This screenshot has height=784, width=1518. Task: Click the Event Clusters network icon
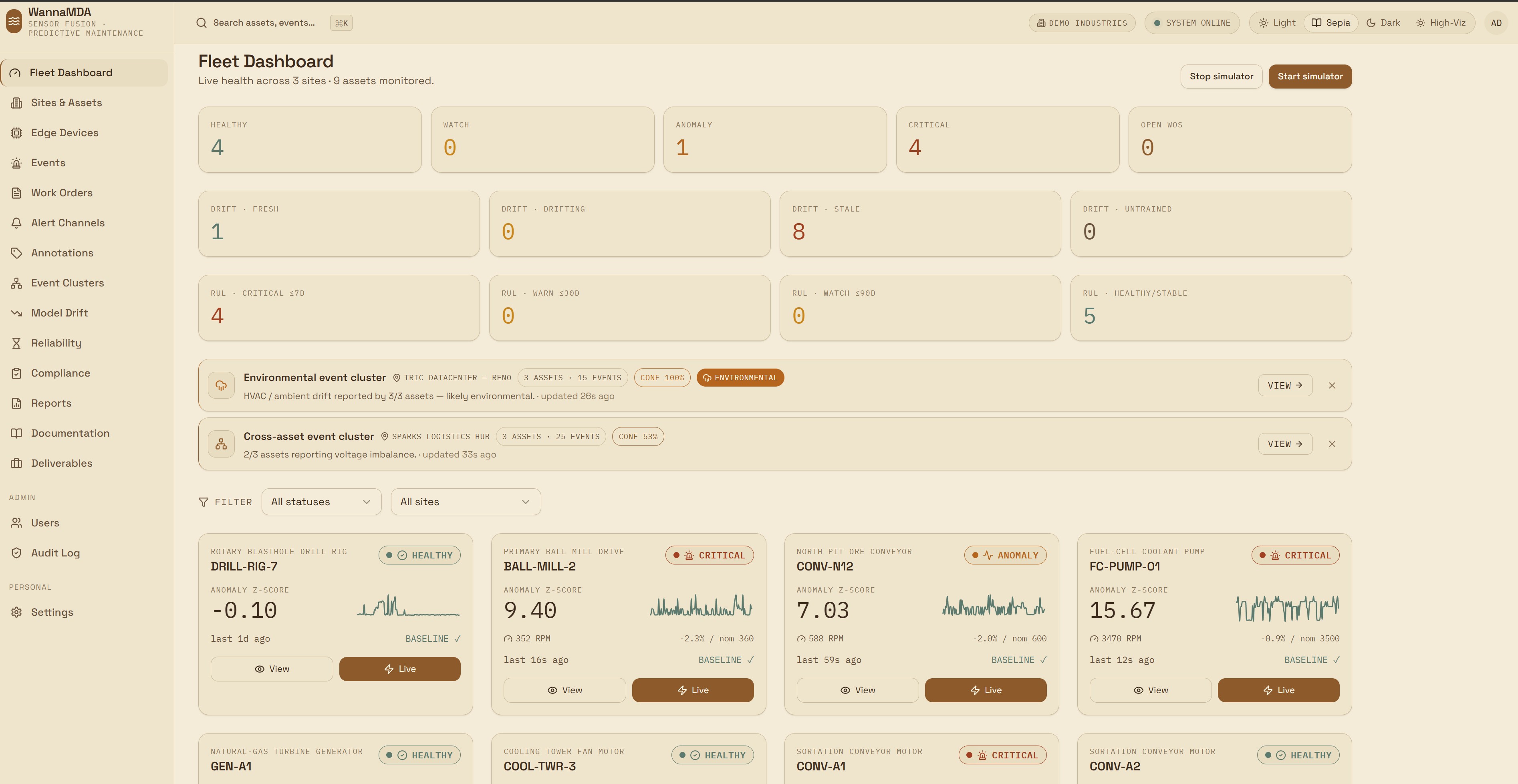pos(16,283)
